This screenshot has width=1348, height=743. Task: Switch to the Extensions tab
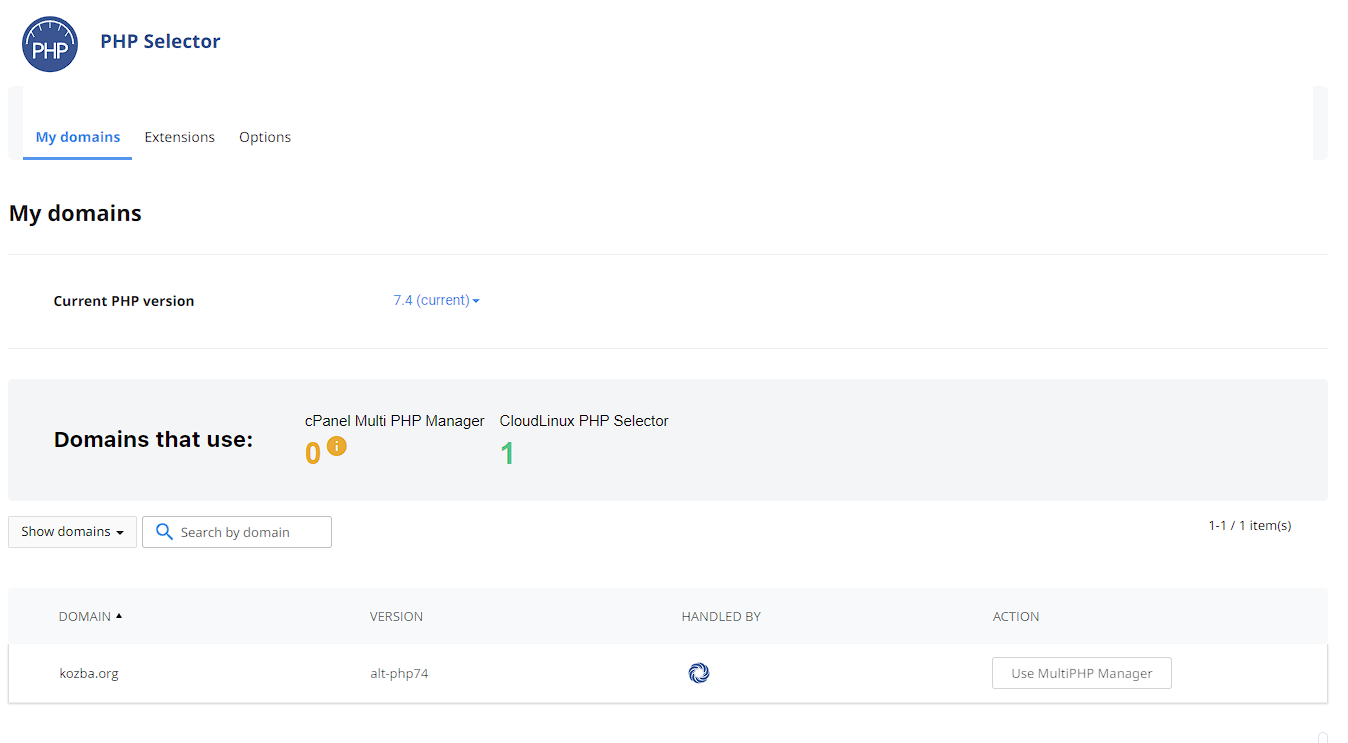(180, 137)
